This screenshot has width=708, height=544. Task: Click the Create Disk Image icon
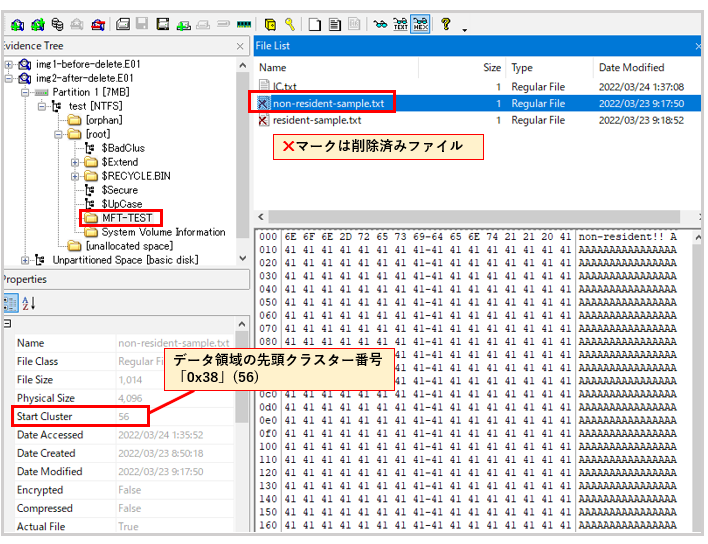[123, 24]
